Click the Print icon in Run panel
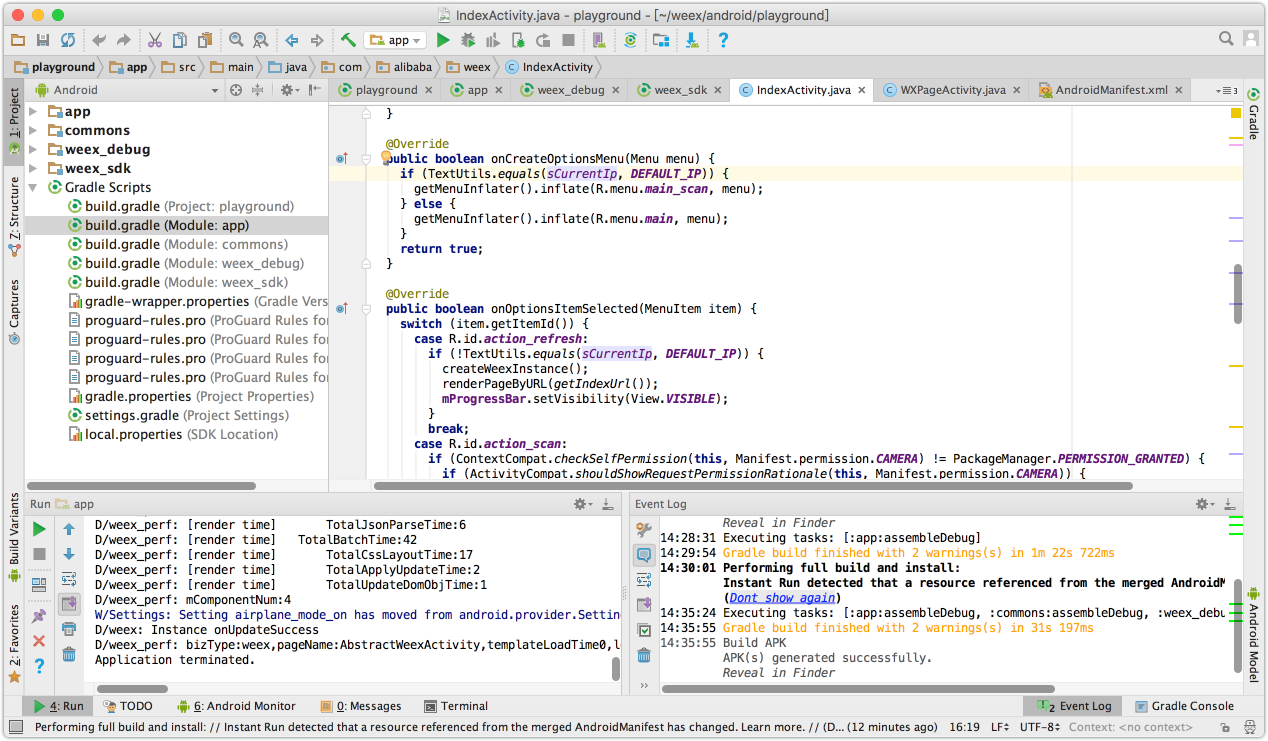Screen dimensions: 1268x741 69,629
